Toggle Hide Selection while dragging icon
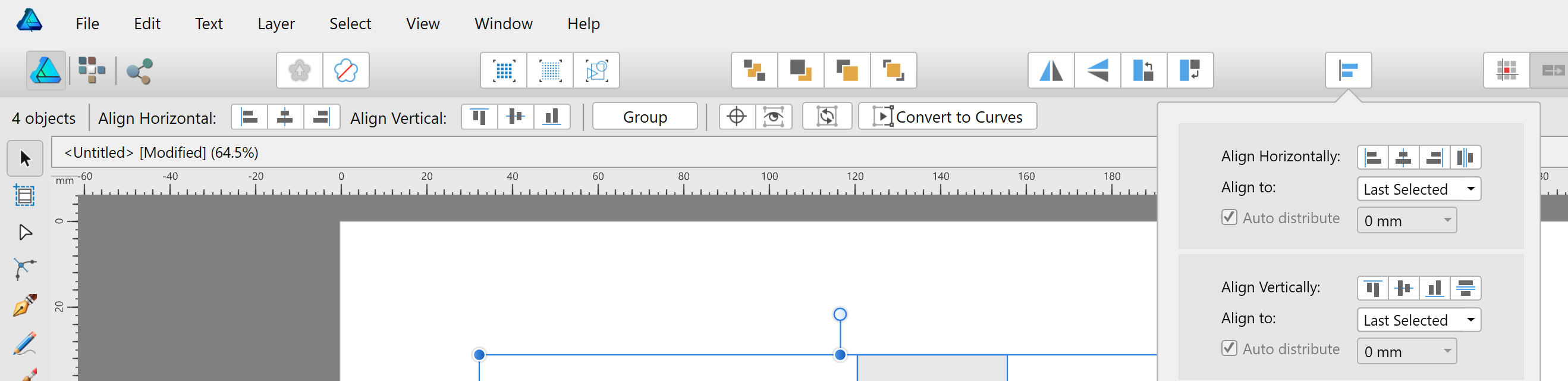This screenshot has height=381, width=1568. 773,117
